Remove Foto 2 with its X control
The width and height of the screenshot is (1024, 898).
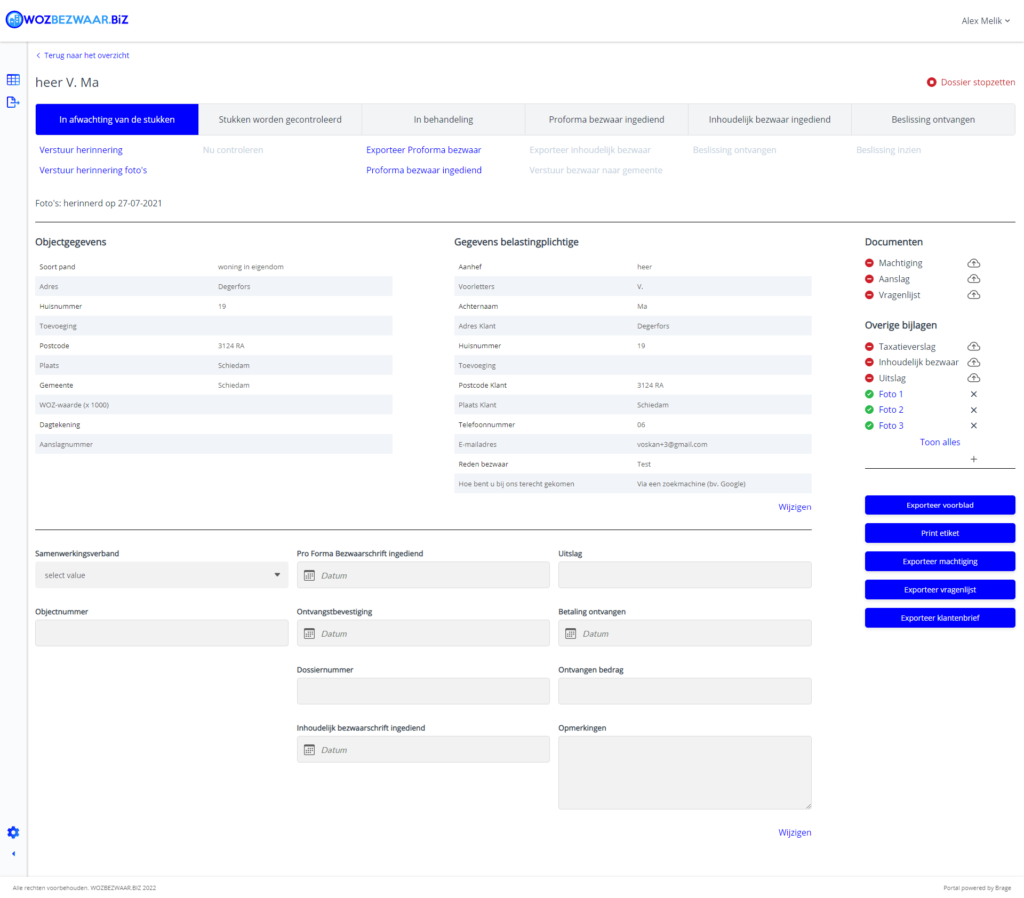[x=973, y=409]
